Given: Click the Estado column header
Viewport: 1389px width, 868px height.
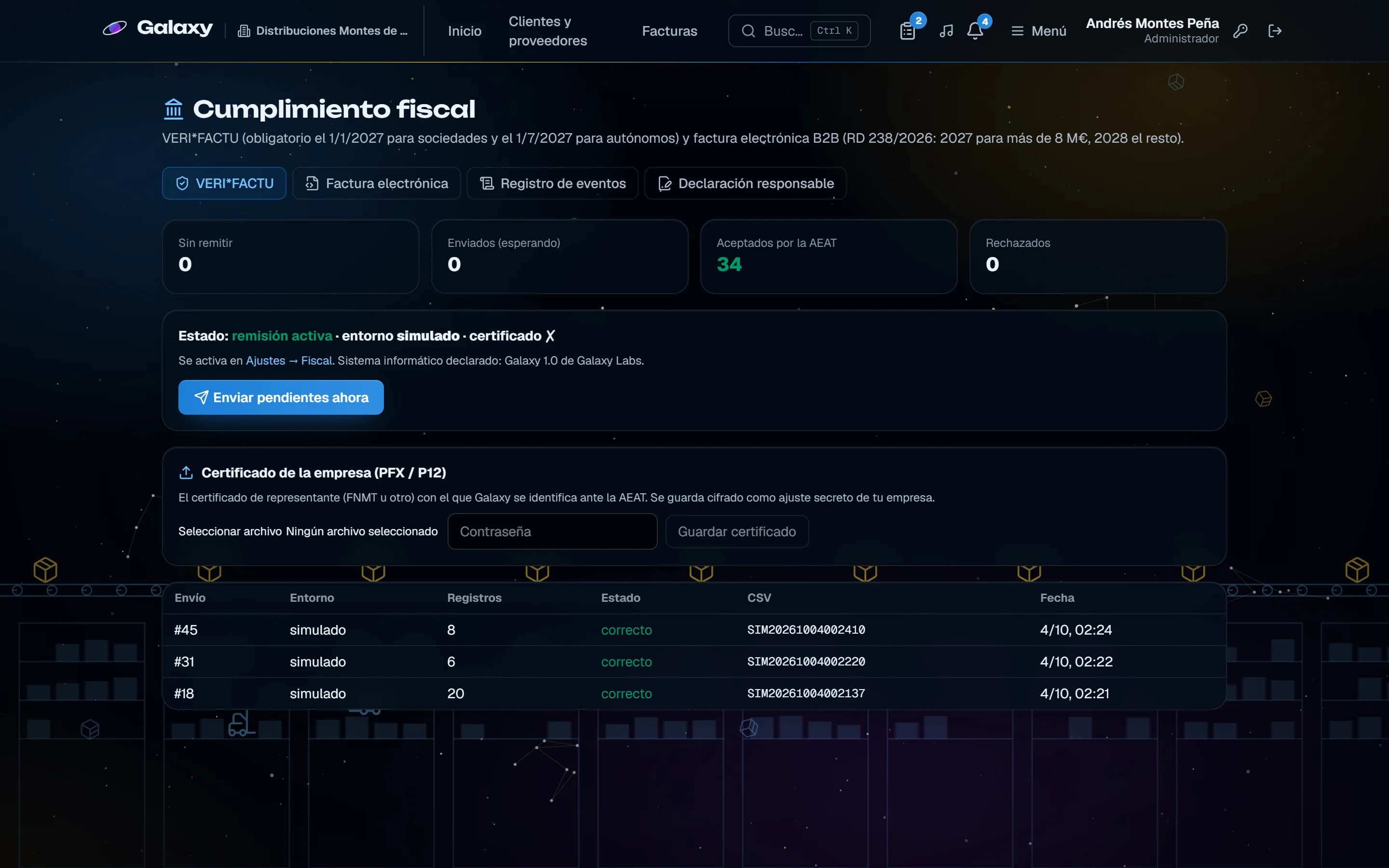Looking at the screenshot, I should pos(620,597).
